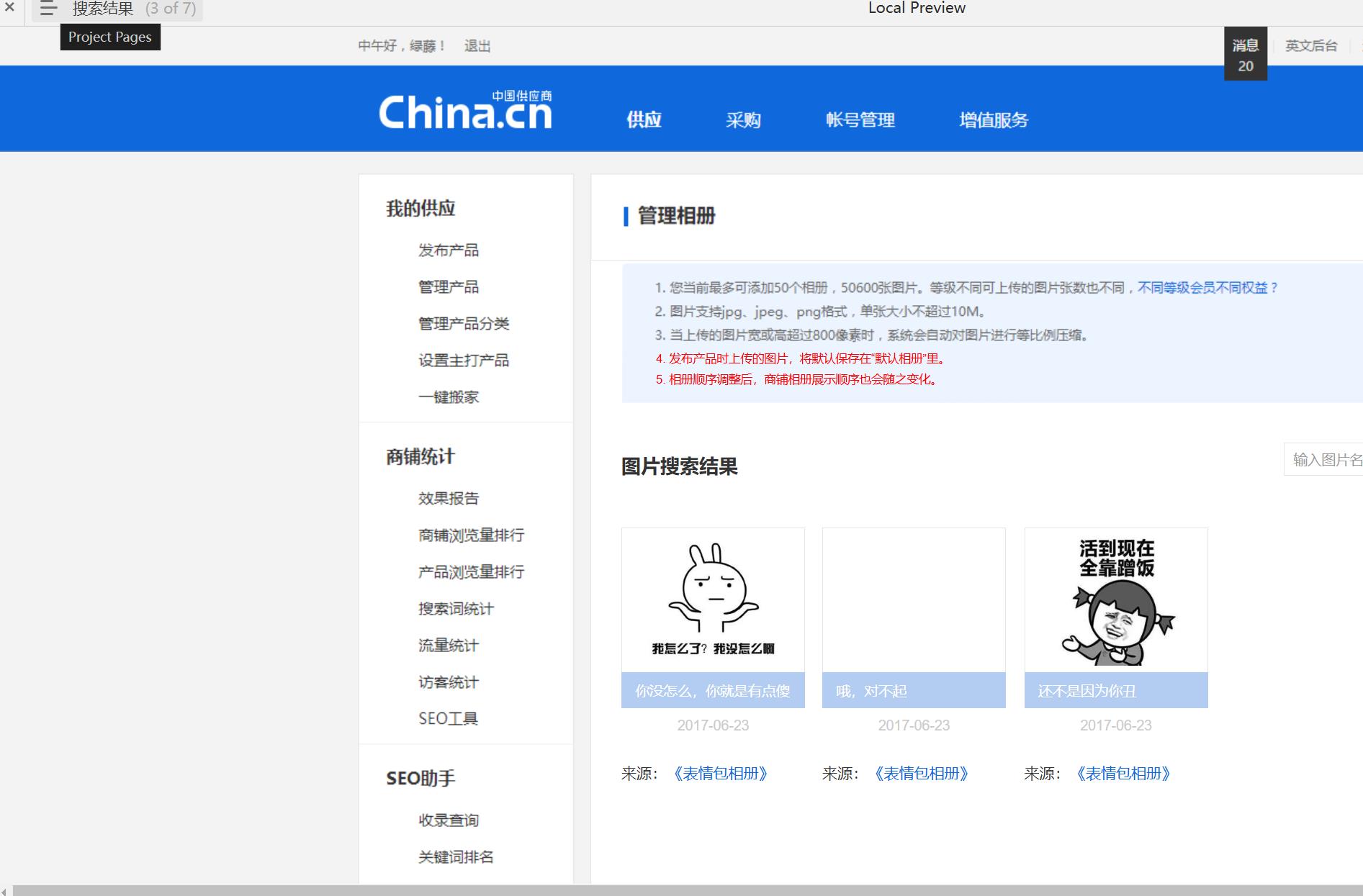This screenshot has width=1363, height=896.
Task: Open the 采购 nav tab
Action: click(743, 120)
